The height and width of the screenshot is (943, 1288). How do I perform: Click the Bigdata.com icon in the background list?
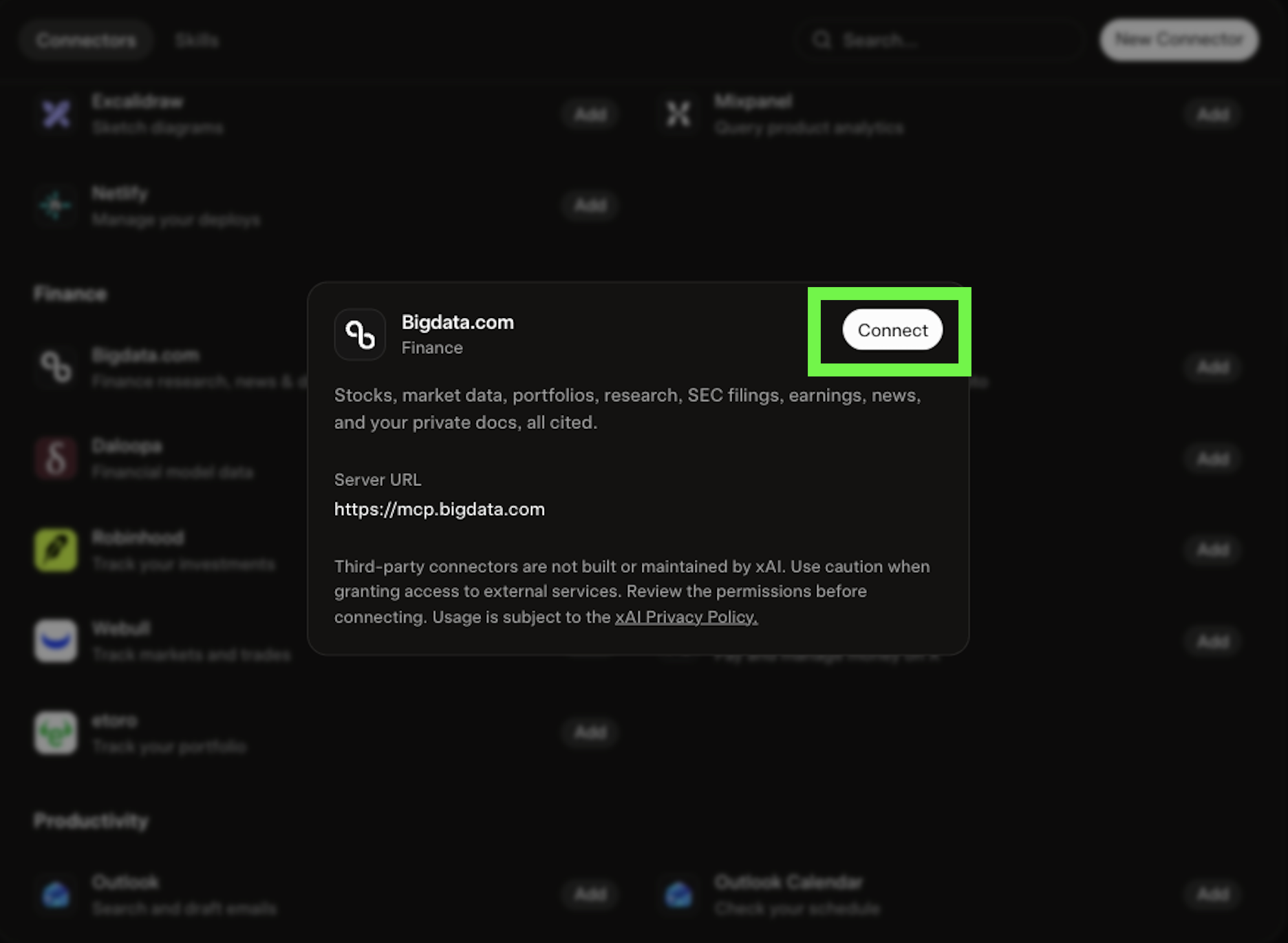pyautogui.click(x=56, y=367)
